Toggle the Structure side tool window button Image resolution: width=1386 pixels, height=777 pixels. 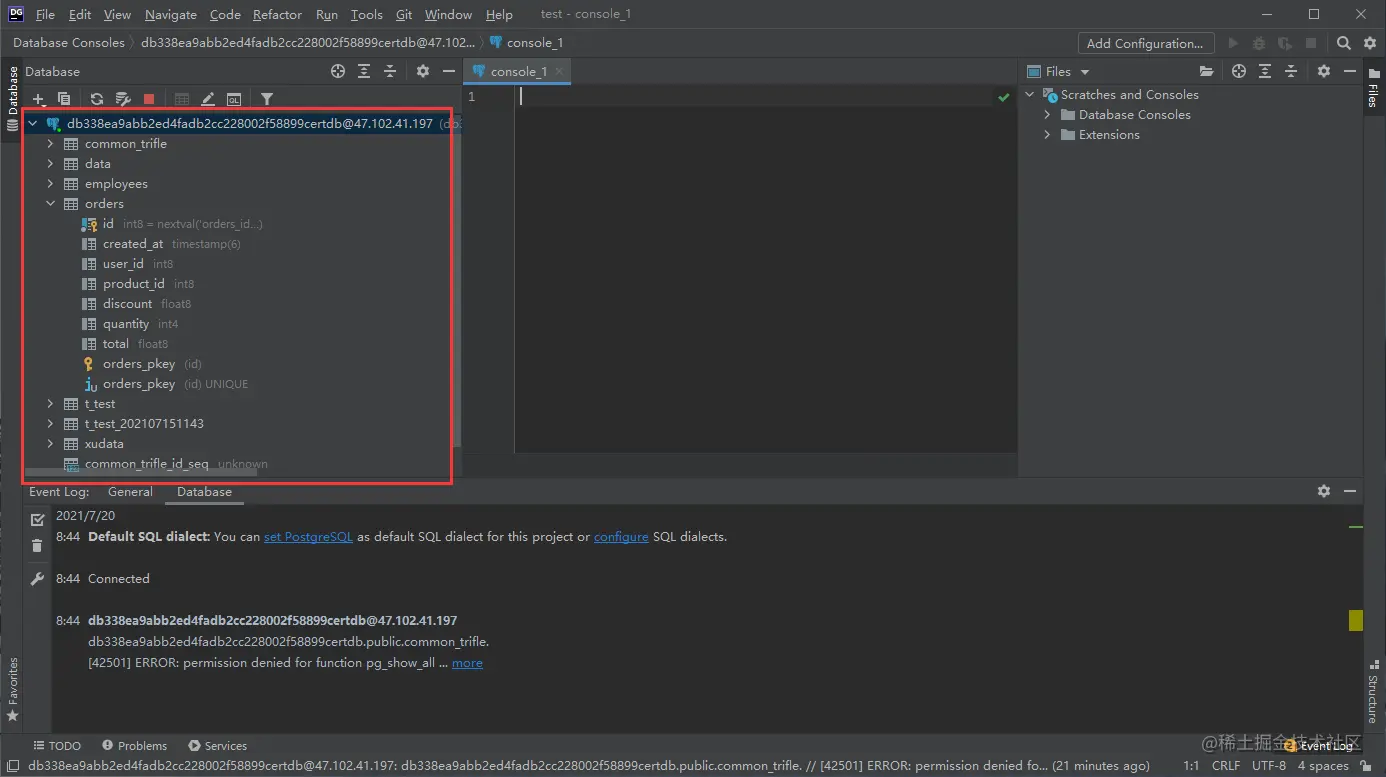pyautogui.click(x=1373, y=692)
